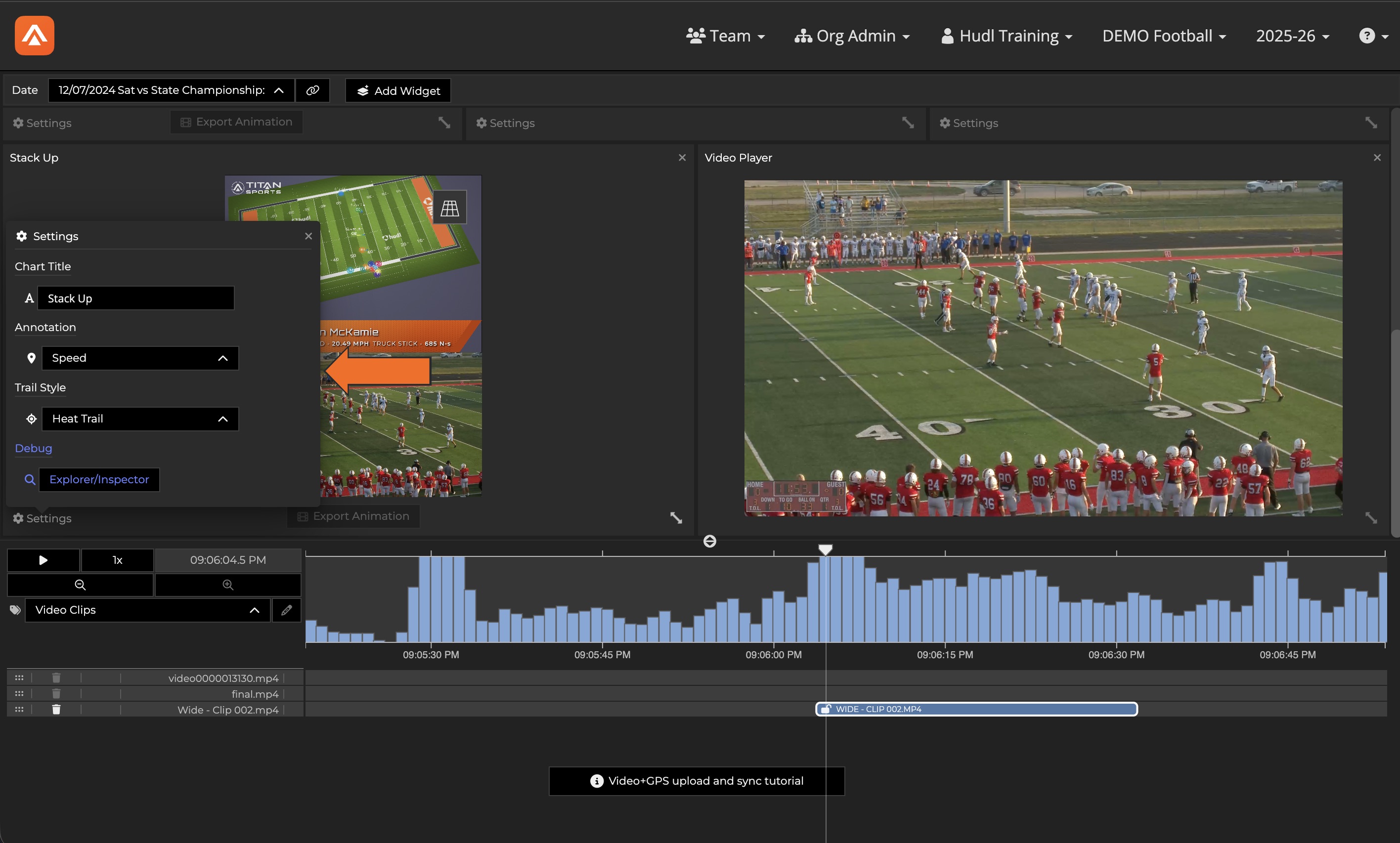1400x843 pixels.
Task: Close the Settings popup panel
Action: [x=308, y=236]
